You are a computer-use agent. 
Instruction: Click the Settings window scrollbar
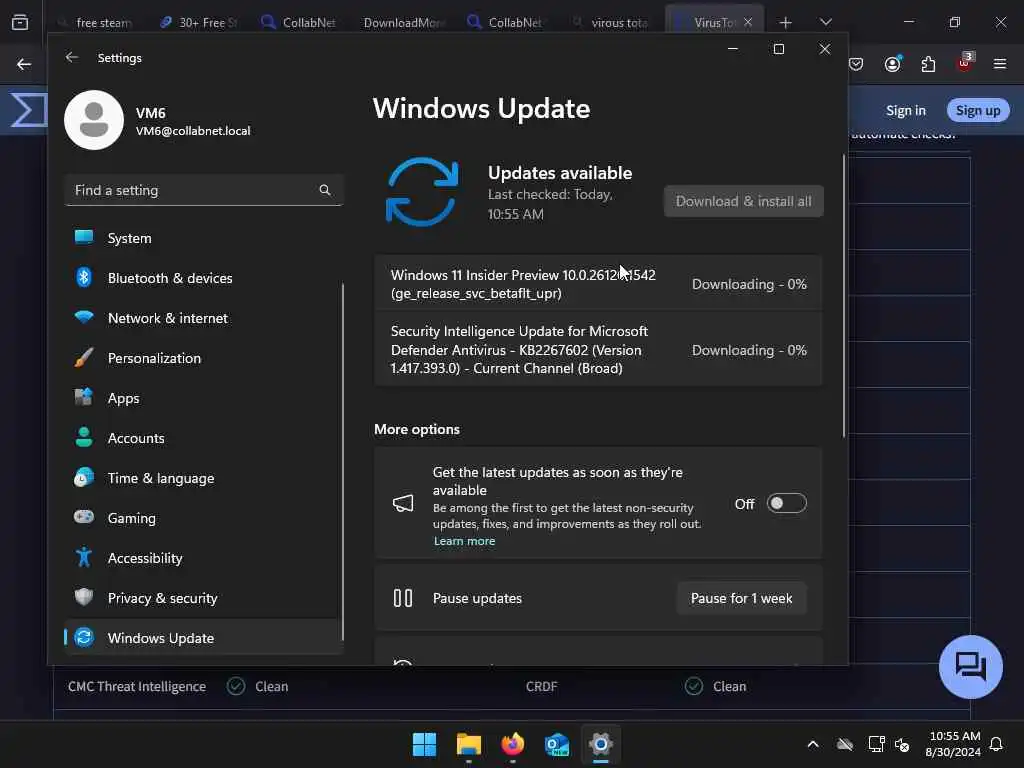click(844, 296)
